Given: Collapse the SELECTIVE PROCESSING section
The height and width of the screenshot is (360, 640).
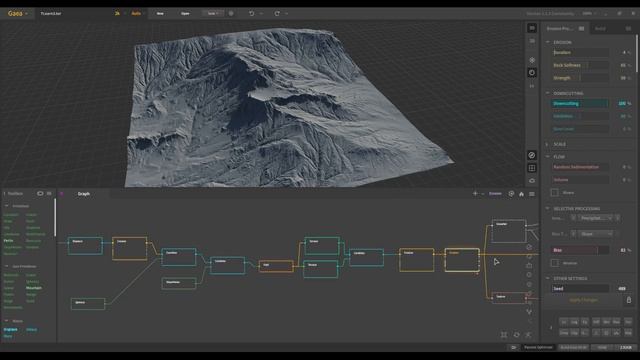Looking at the screenshot, I should (x=548, y=209).
